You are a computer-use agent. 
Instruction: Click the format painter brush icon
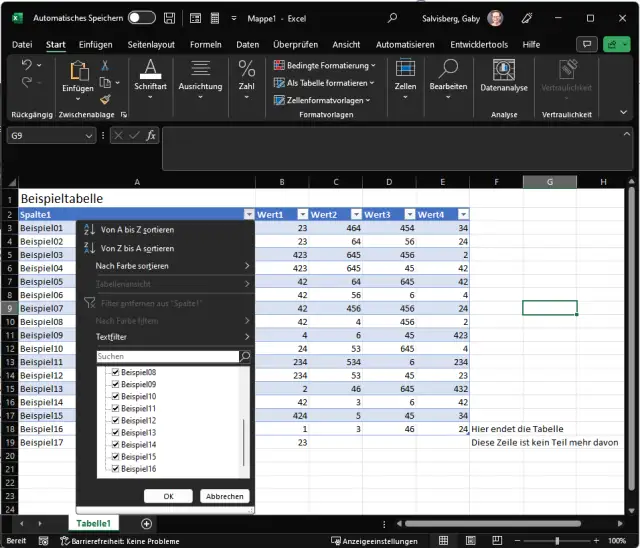[105, 100]
